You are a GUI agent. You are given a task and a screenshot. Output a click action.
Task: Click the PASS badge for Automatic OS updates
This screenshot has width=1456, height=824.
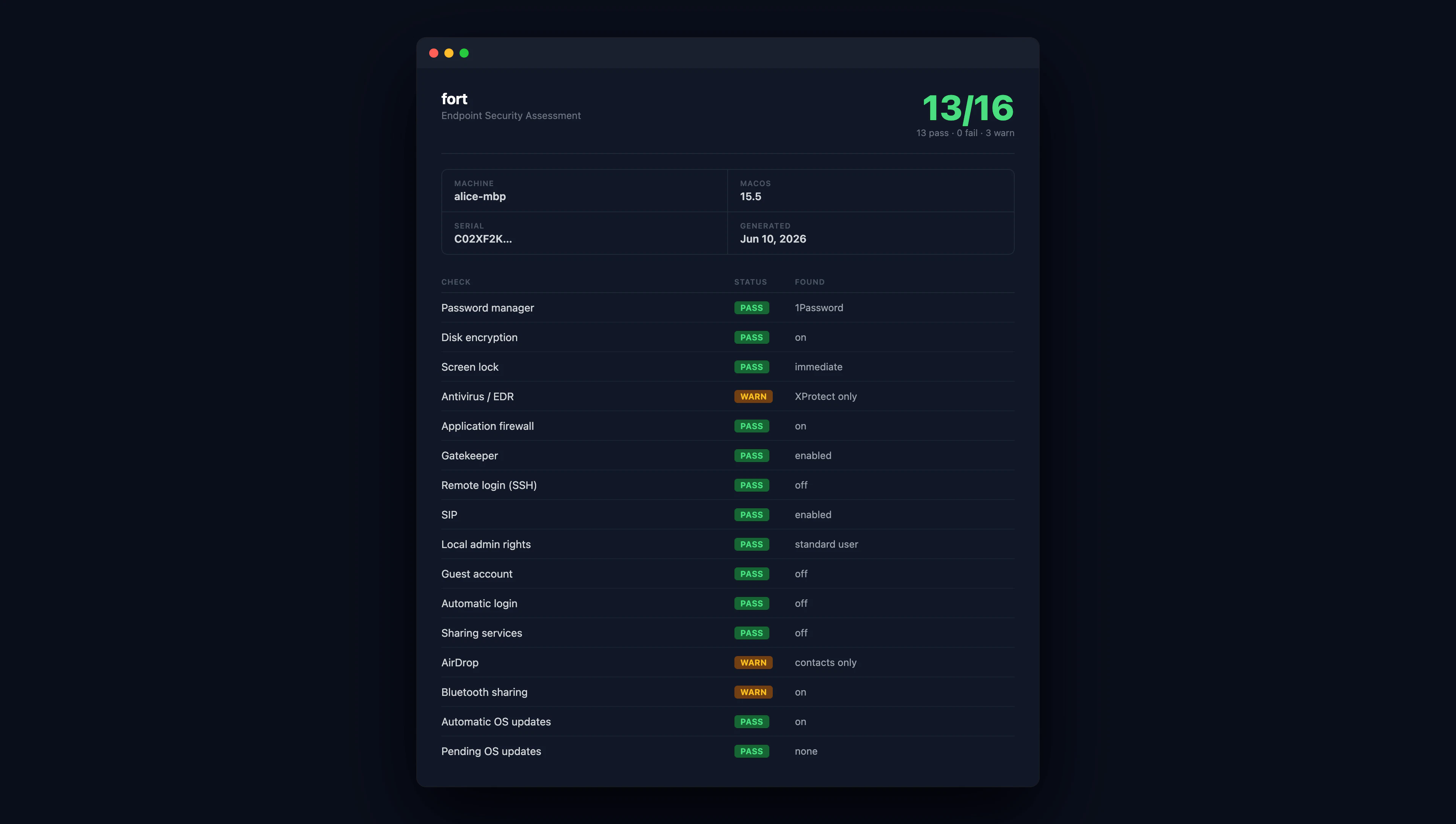pyautogui.click(x=751, y=722)
